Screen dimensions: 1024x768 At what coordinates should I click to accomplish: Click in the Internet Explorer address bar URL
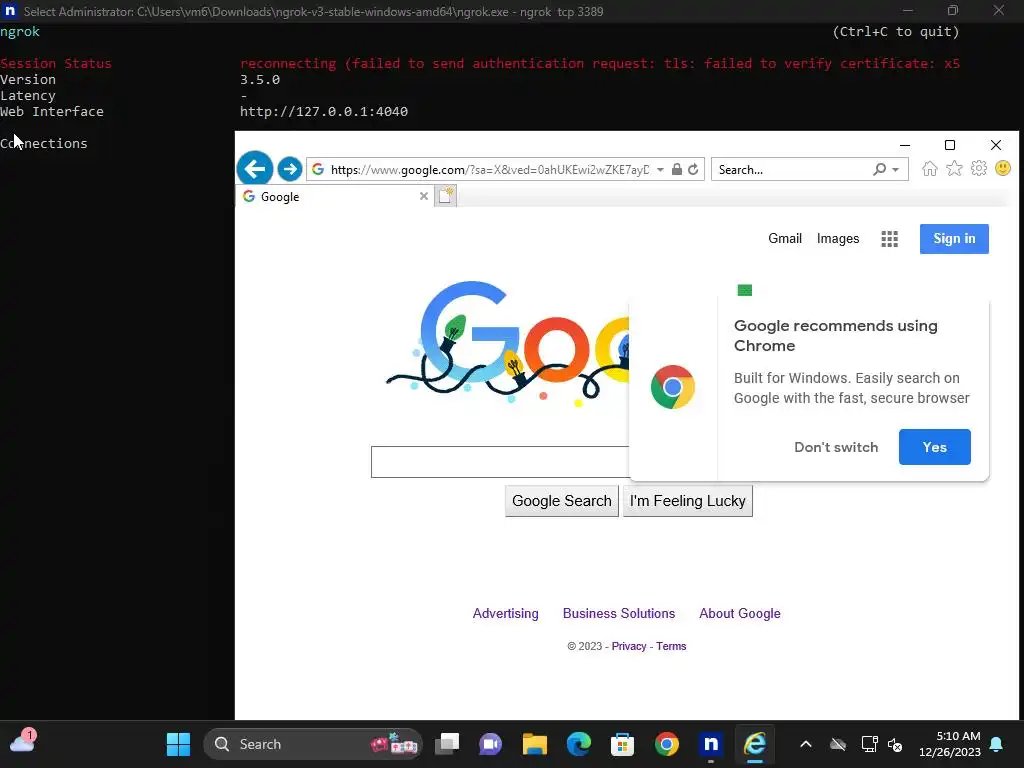click(x=490, y=170)
